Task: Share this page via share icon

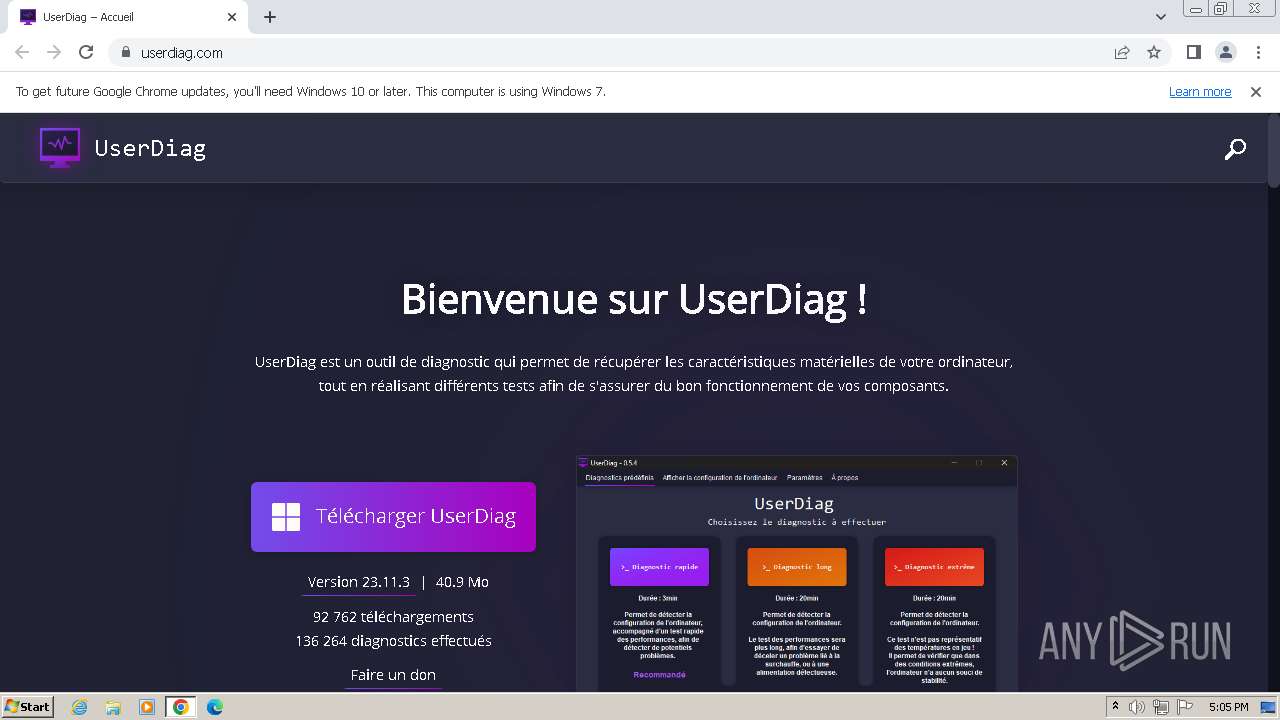Action: [1122, 52]
